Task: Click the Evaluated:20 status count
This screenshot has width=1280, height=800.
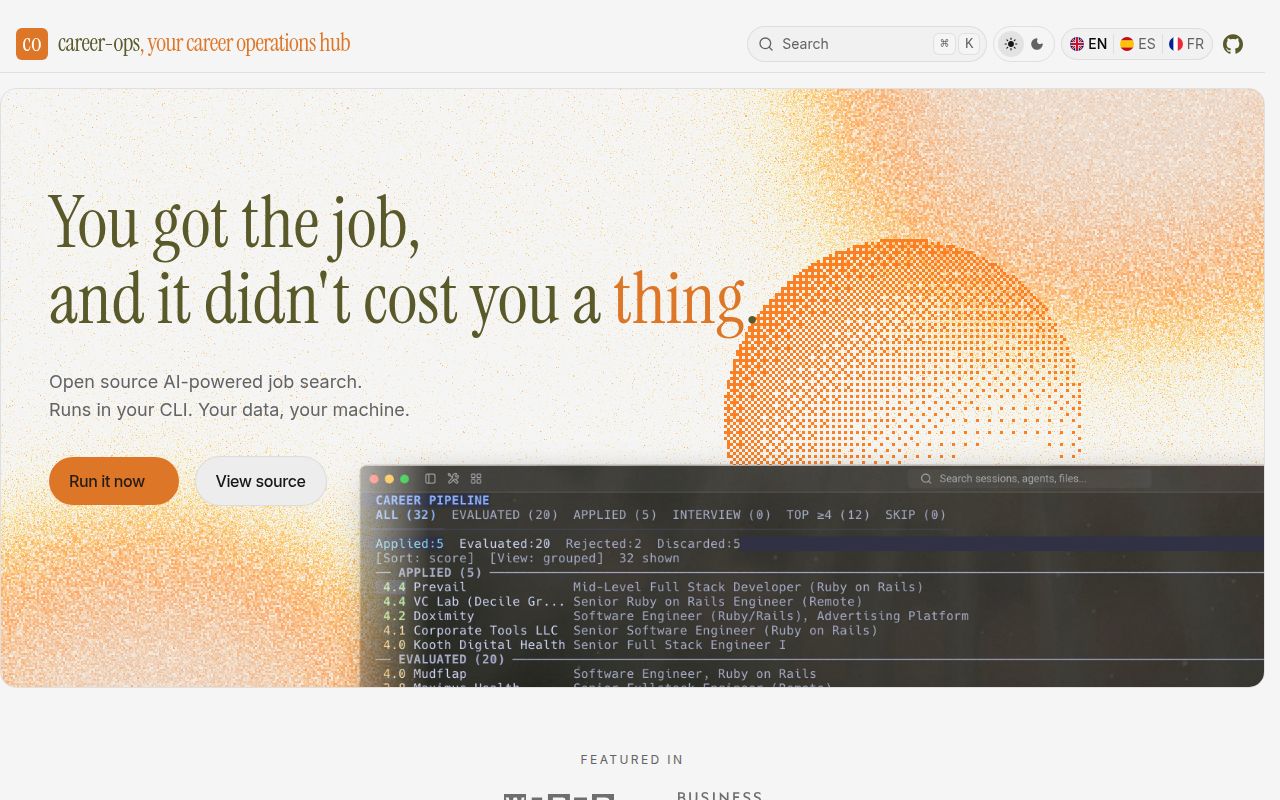Action: [505, 544]
